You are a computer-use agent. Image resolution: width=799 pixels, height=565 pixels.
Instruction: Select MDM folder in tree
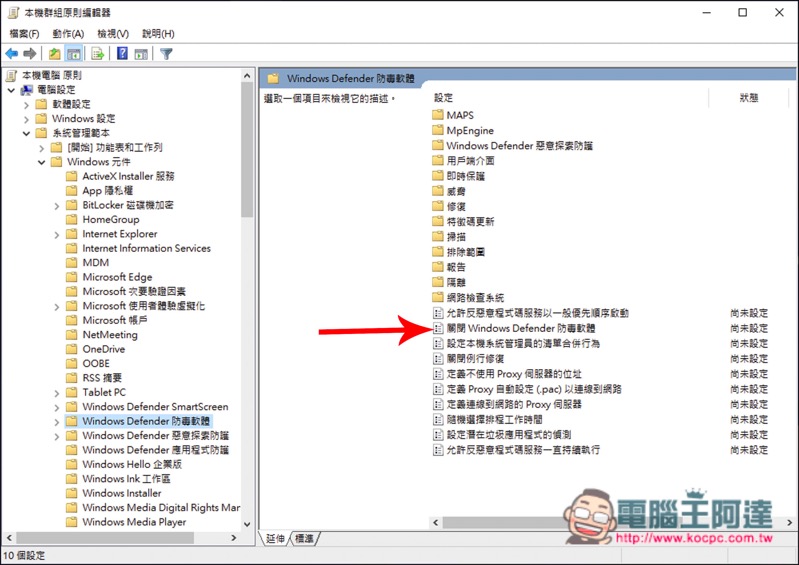point(96,262)
